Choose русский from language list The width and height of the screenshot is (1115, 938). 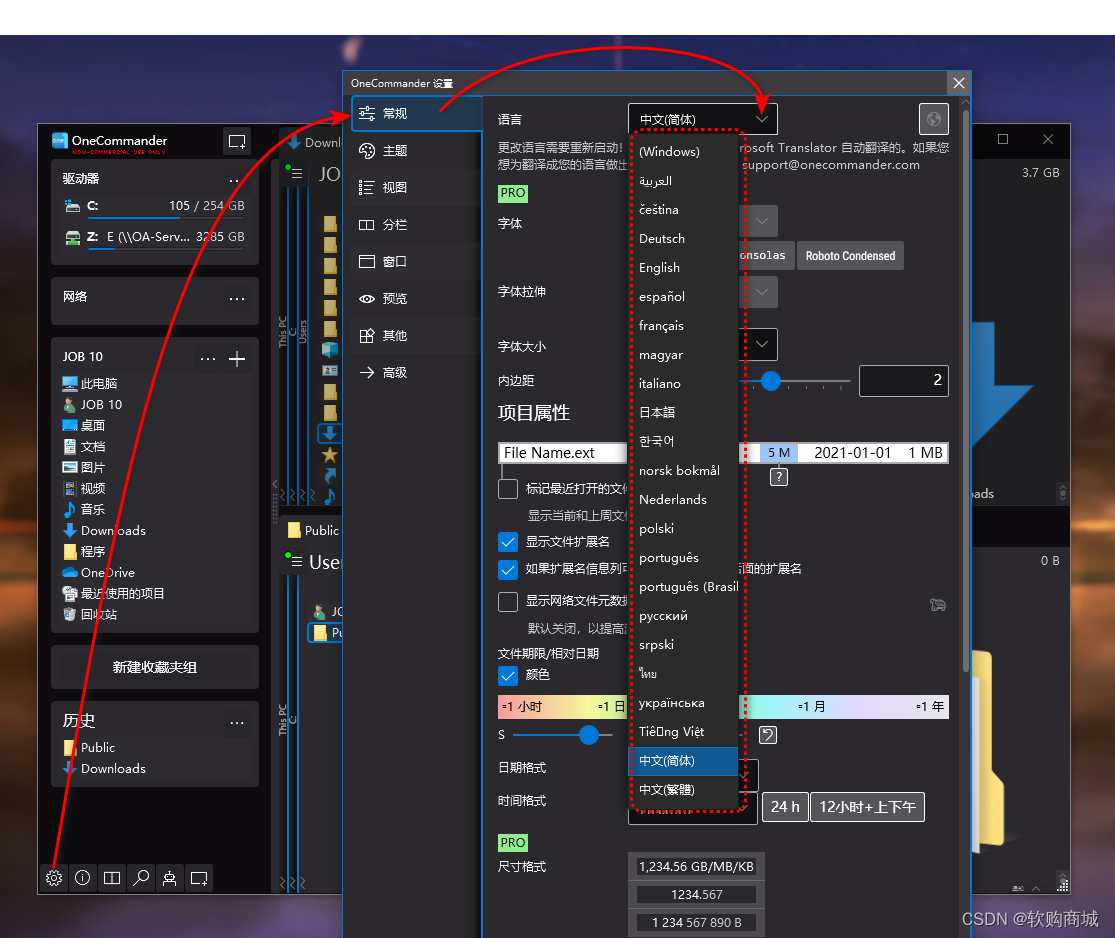tap(683, 616)
